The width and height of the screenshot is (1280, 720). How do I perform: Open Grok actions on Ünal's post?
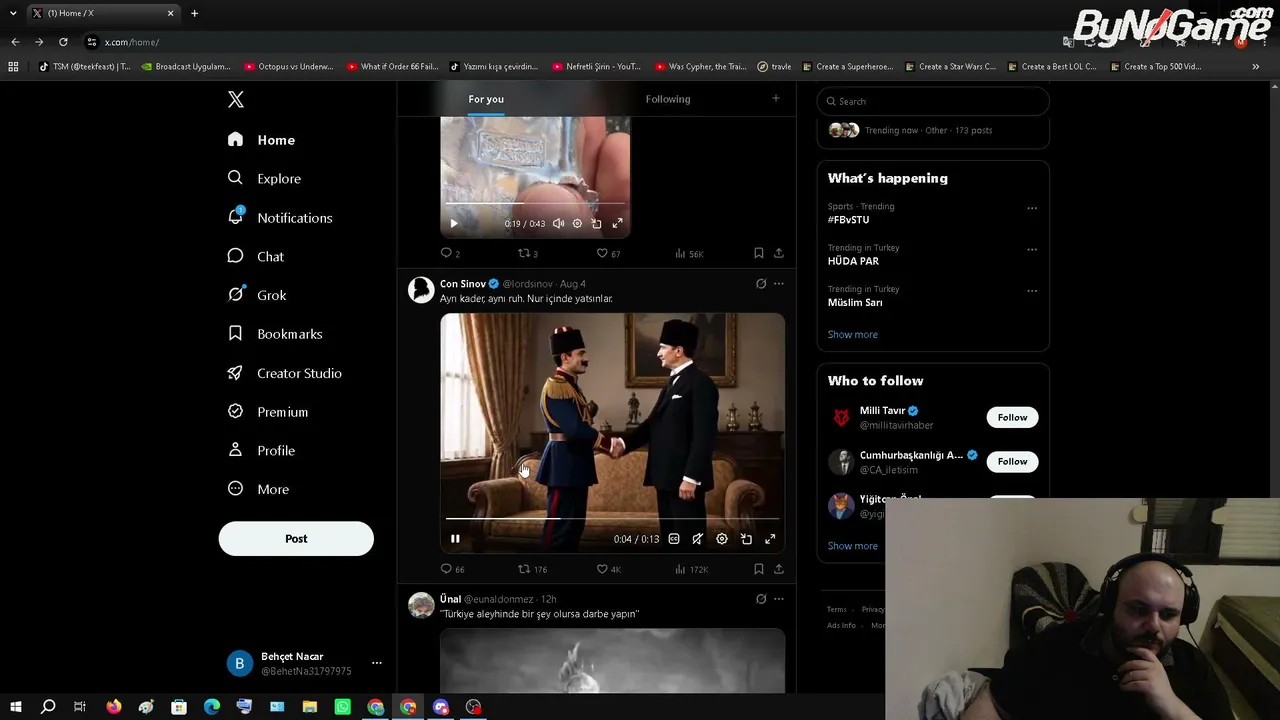[761, 599]
